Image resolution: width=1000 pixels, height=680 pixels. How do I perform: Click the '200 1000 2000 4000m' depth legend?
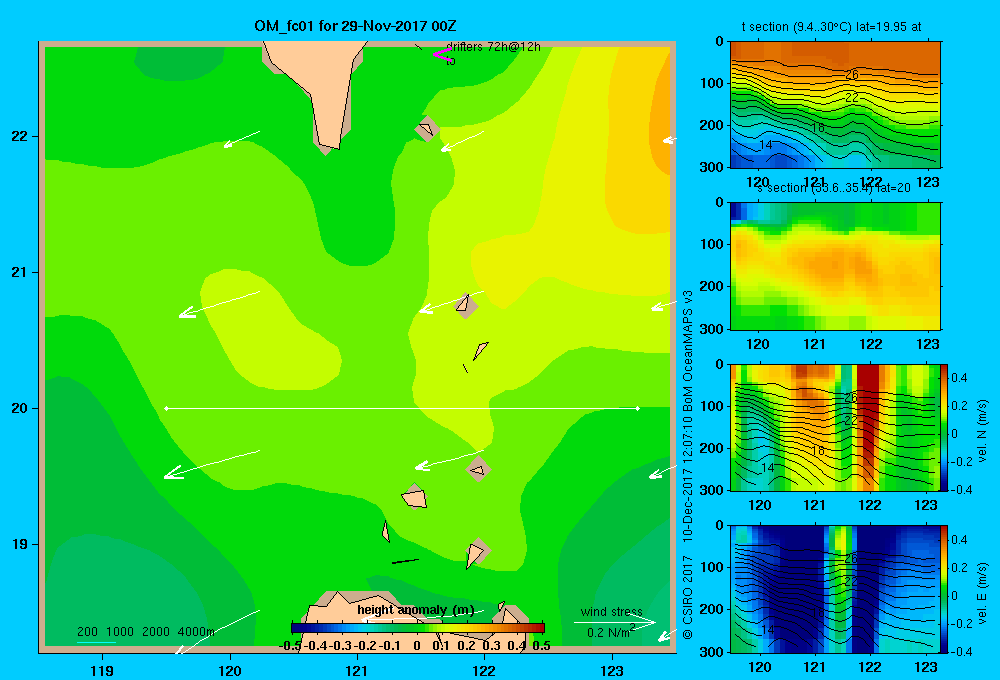pyautogui.click(x=145, y=632)
